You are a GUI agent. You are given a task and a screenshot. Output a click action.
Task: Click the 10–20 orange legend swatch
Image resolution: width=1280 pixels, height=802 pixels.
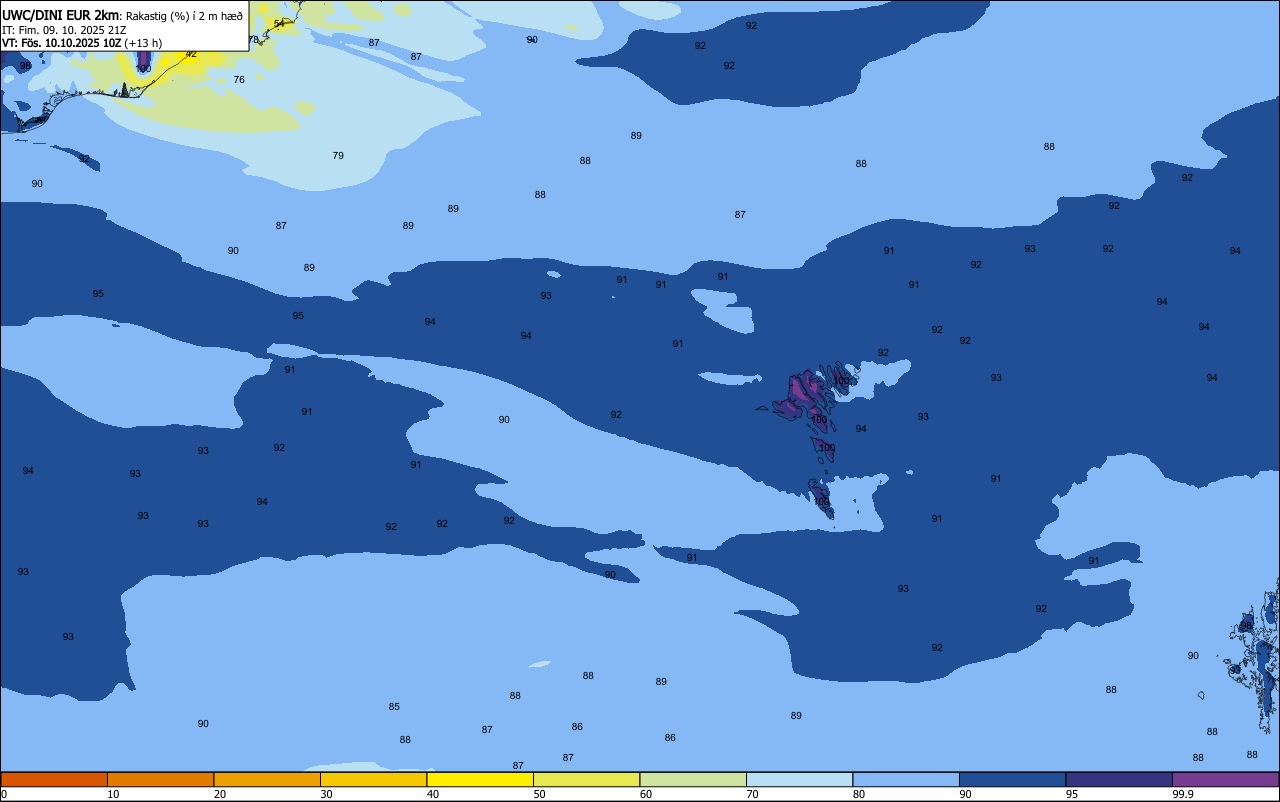[160, 779]
